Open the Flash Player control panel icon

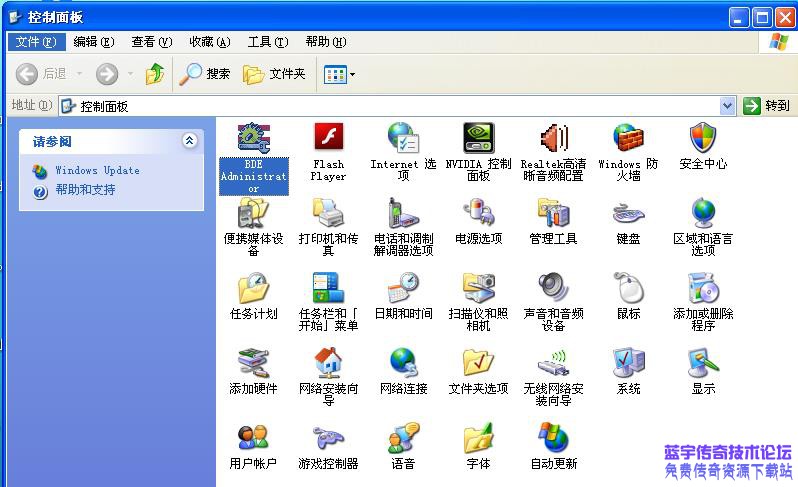pyautogui.click(x=328, y=139)
